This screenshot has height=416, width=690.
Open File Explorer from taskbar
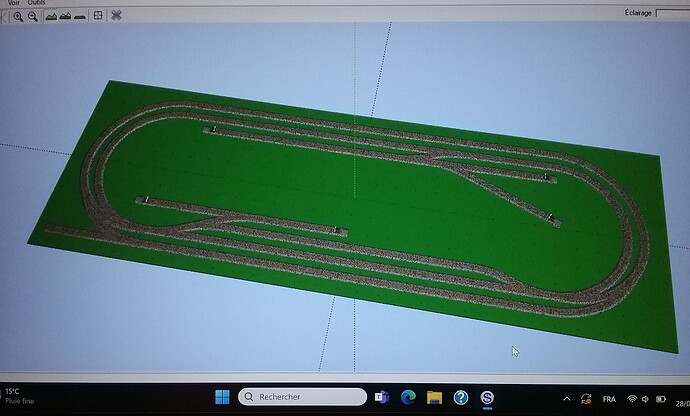click(x=434, y=398)
